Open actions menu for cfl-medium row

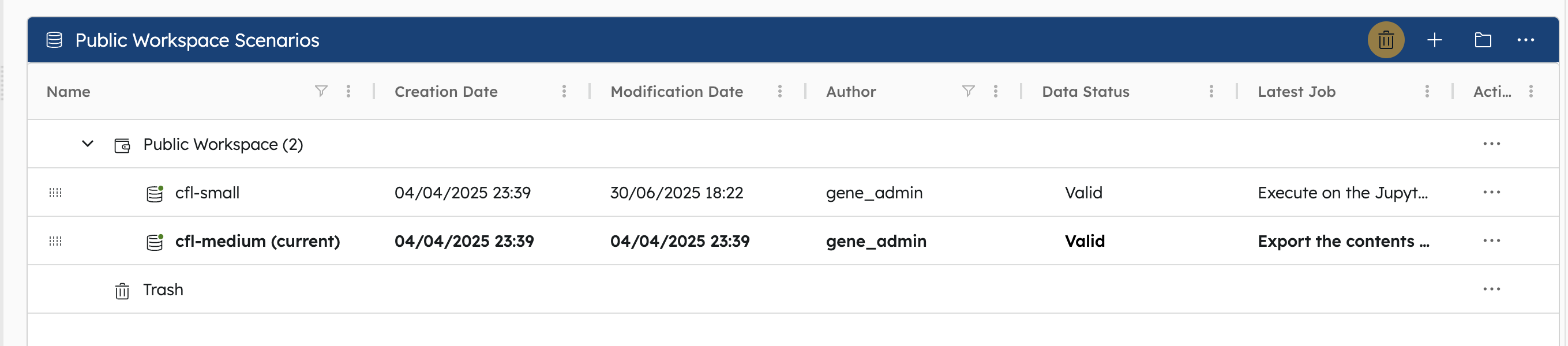(x=1491, y=241)
